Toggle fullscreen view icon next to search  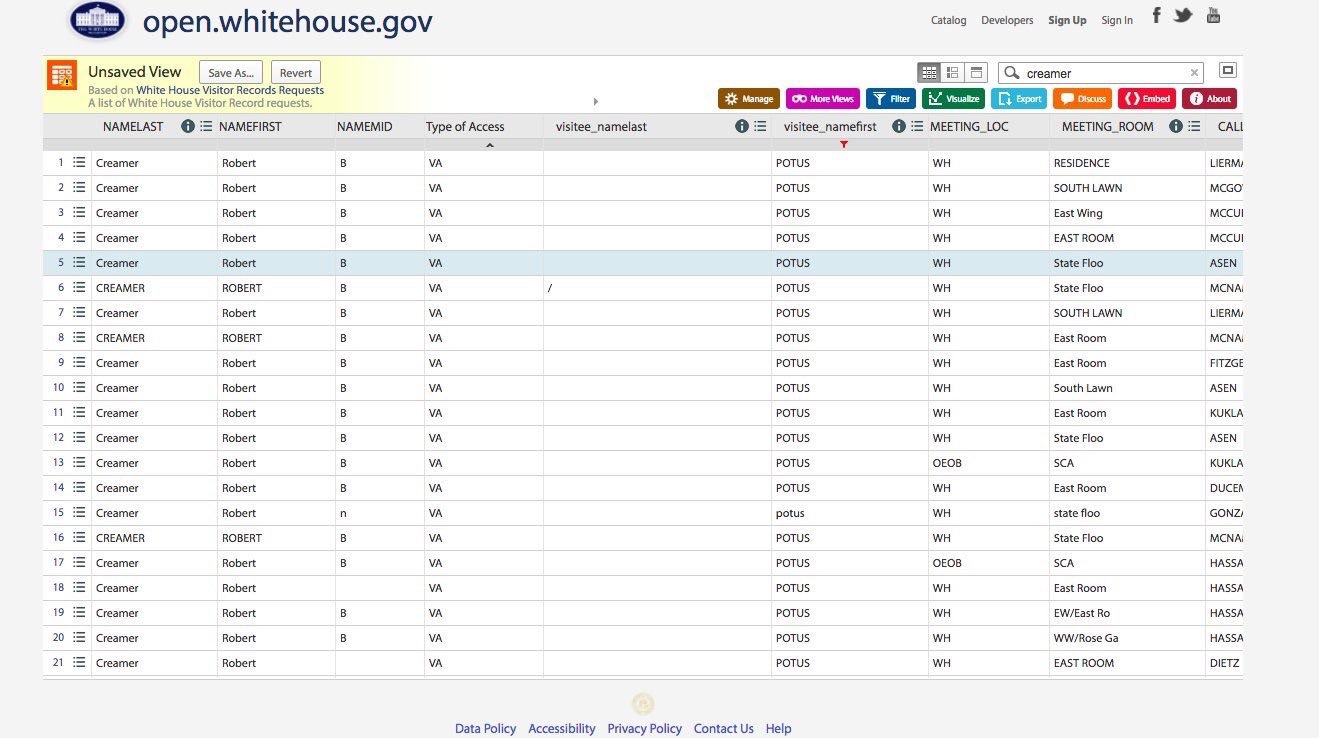click(1228, 71)
